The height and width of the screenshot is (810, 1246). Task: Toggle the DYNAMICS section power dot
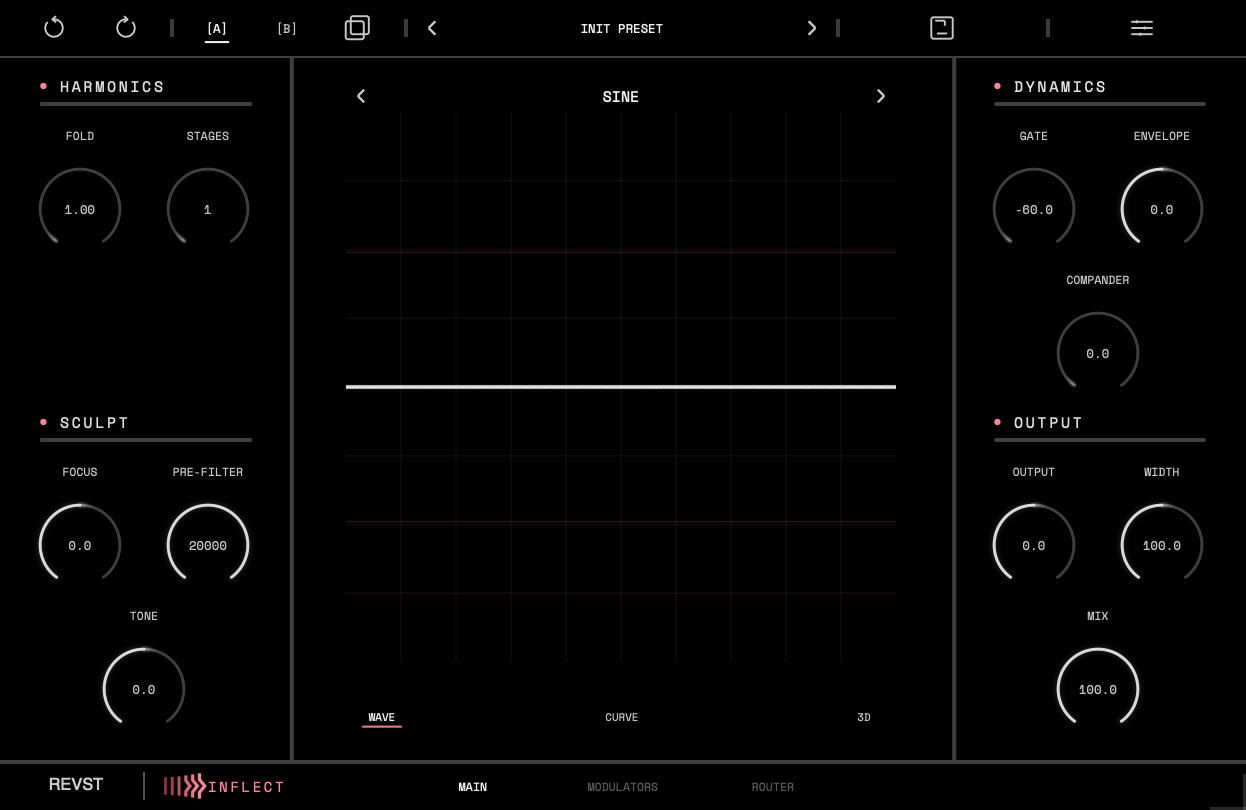point(998,86)
